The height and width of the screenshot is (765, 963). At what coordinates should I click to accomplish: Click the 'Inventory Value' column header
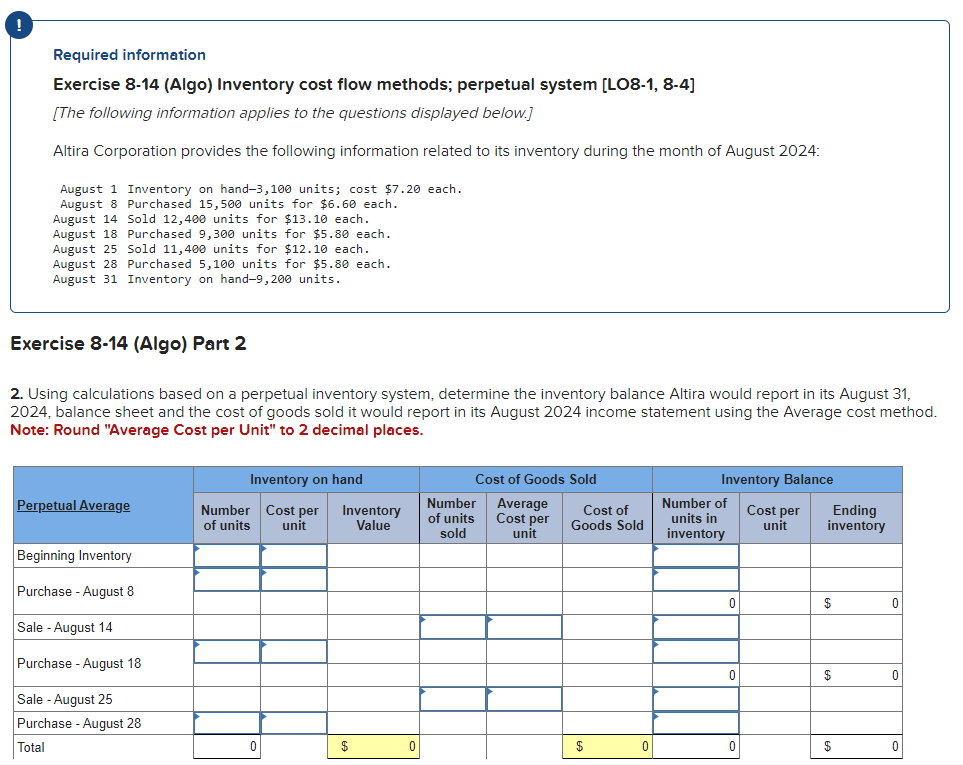(373, 518)
